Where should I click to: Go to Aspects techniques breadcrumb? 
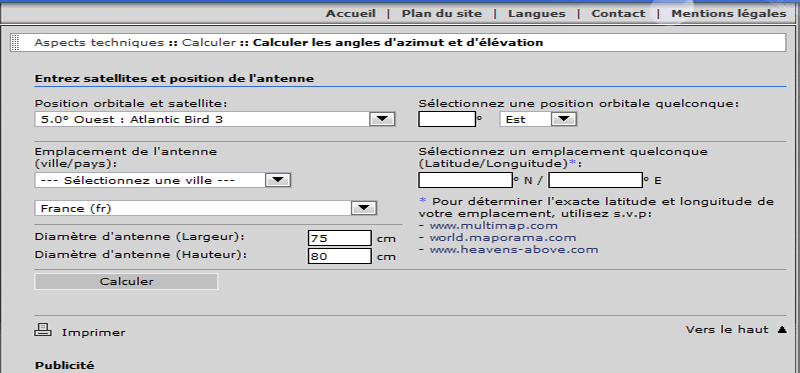click(99, 43)
